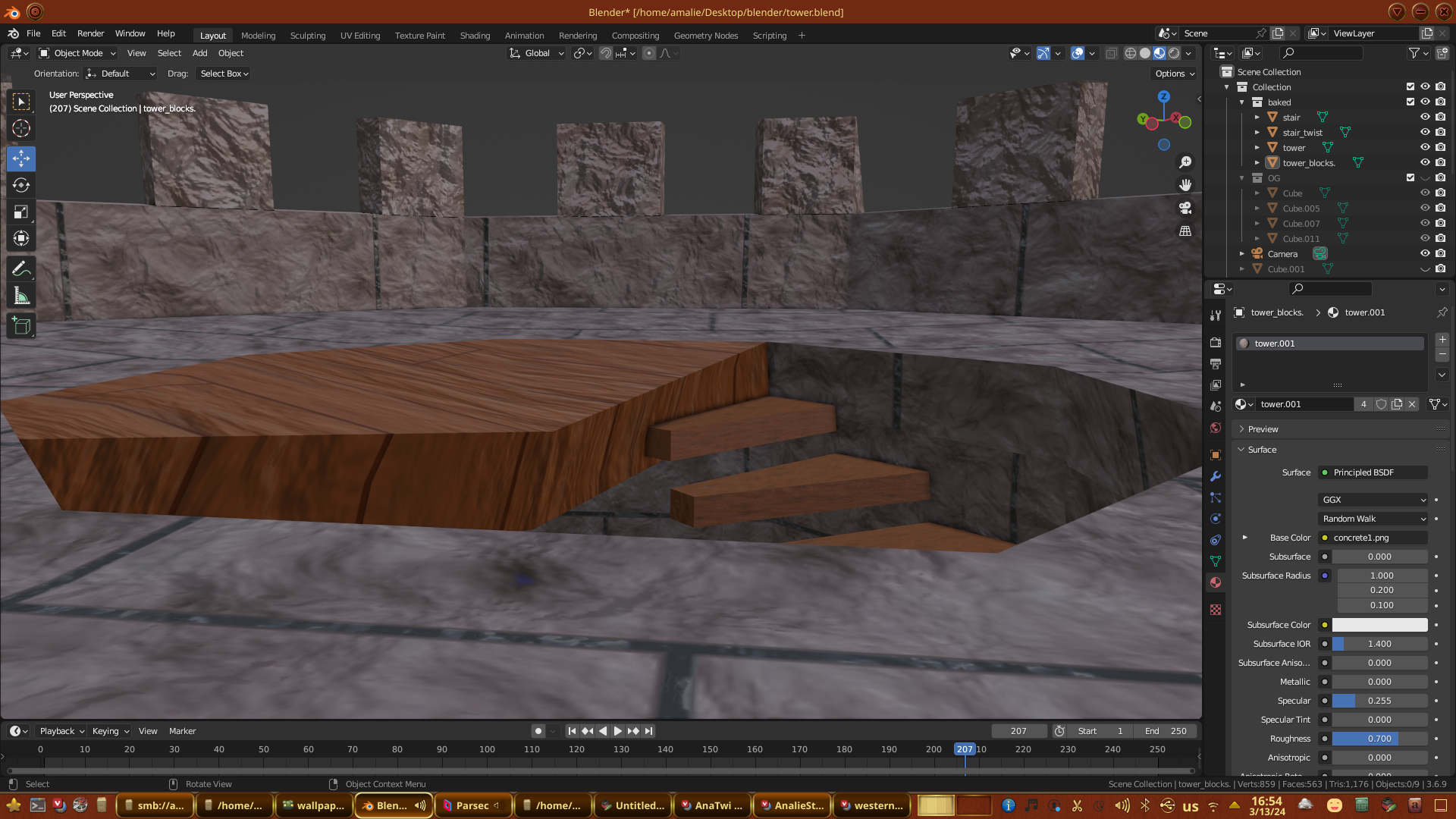Open the Render menu
Viewport: 1456px width, 819px height.
tap(90, 33)
